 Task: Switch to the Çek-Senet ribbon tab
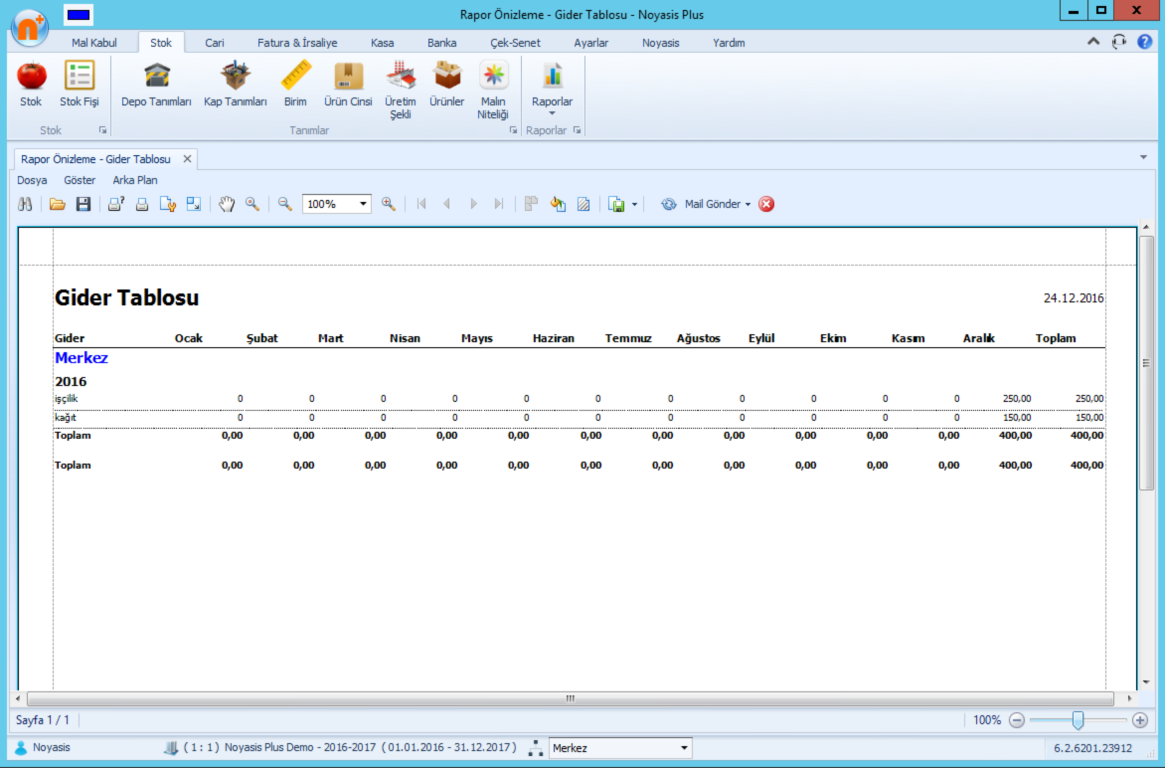coord(515,42)
